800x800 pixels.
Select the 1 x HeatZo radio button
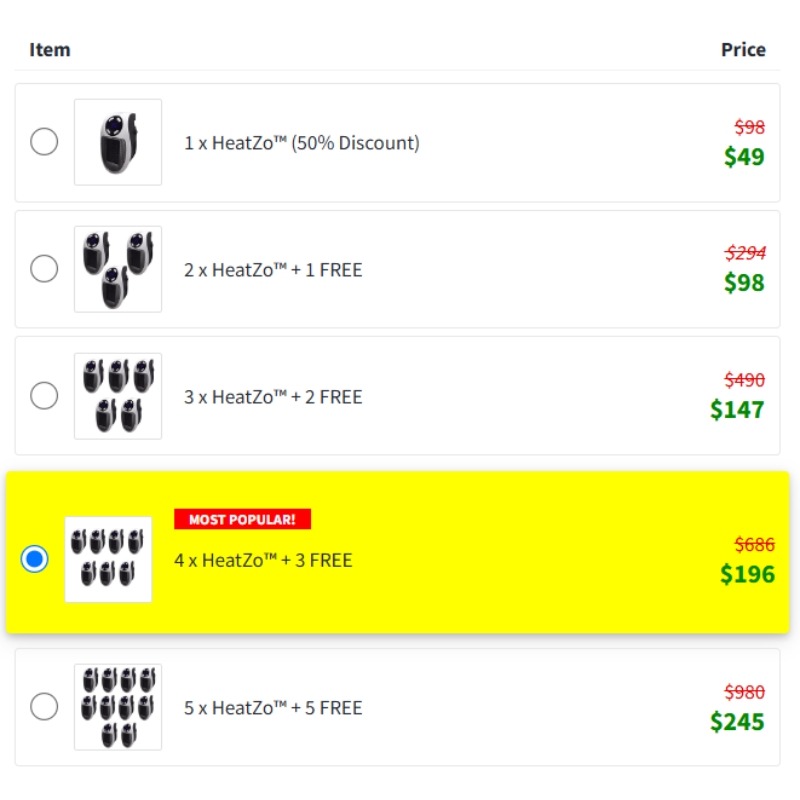44,141
